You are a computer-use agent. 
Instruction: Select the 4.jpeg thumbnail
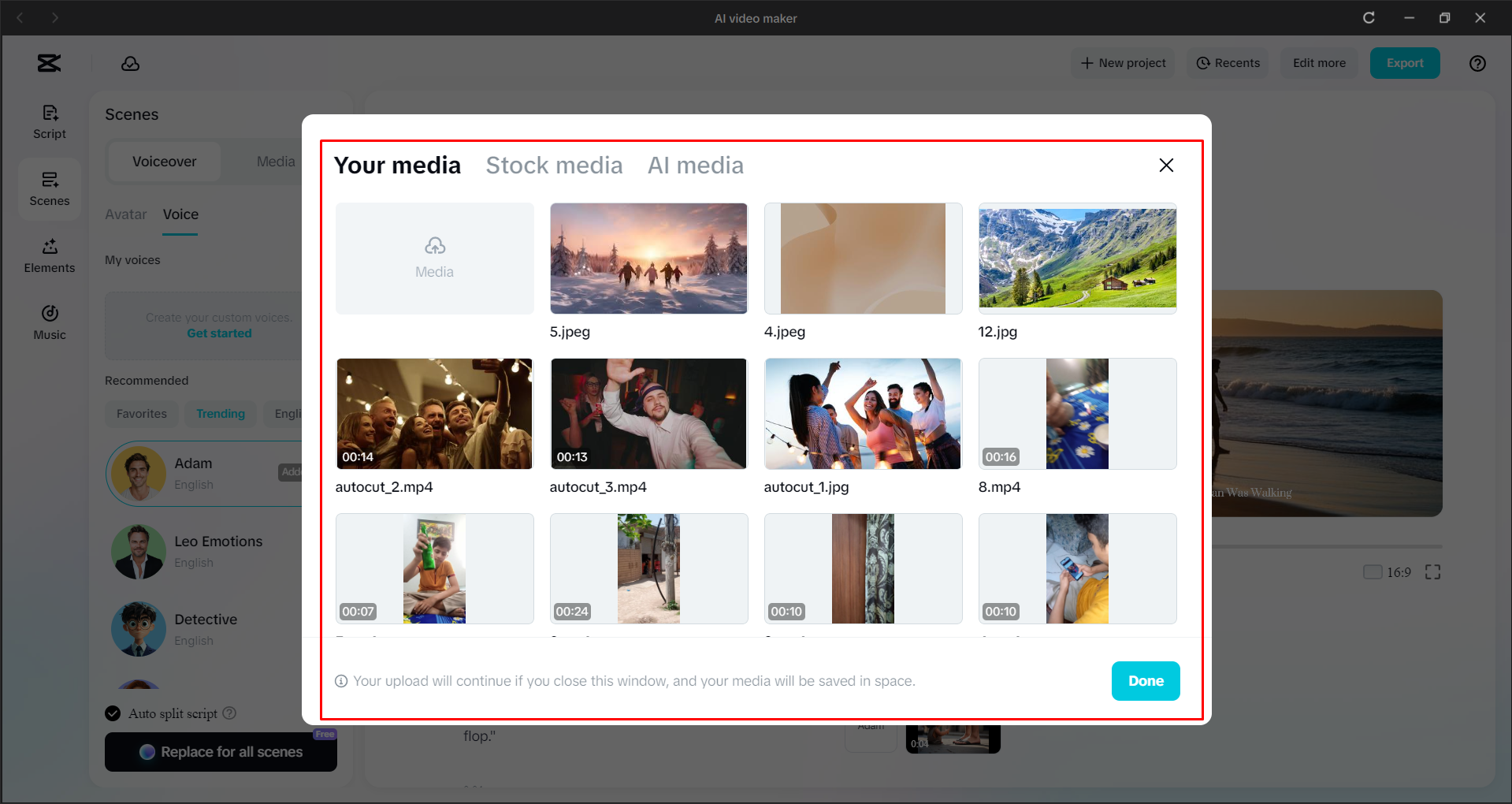point(863,259)
